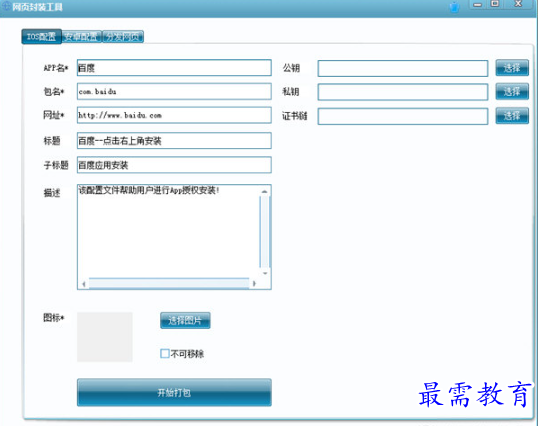Click the app logo icon in title bar
Image resolution: width=540 pixels, height=426 pixels.
pyautogui.click(x=6, y=6)
